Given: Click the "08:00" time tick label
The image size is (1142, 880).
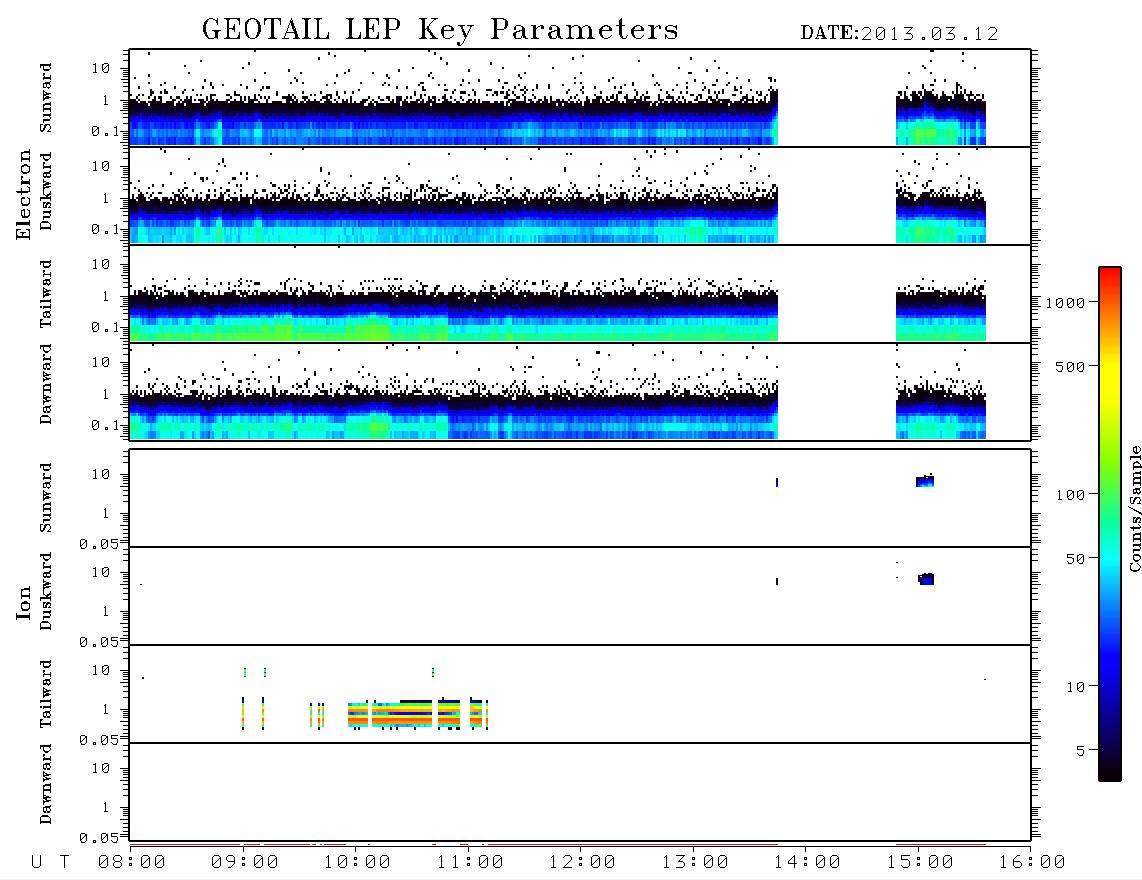Looking at the screenshot, I should (132, 863).
